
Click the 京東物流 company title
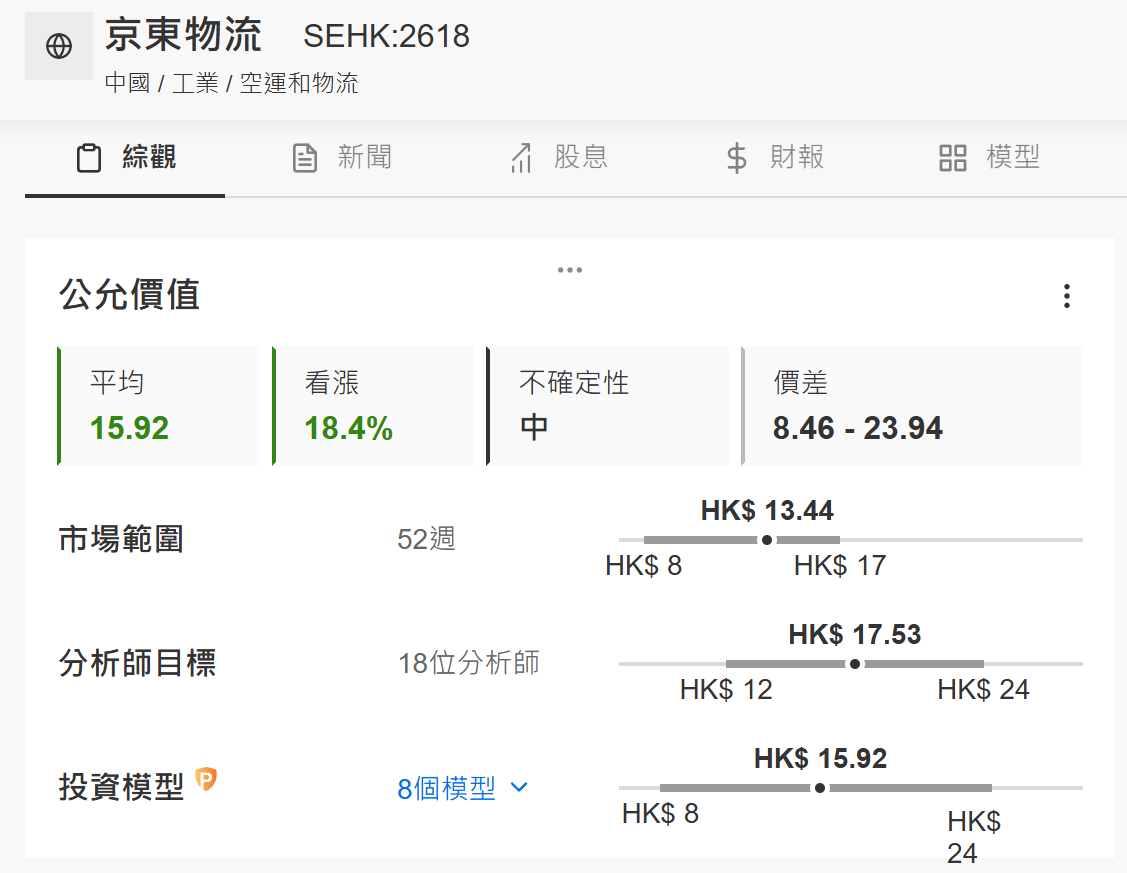(x=183, y=35)
